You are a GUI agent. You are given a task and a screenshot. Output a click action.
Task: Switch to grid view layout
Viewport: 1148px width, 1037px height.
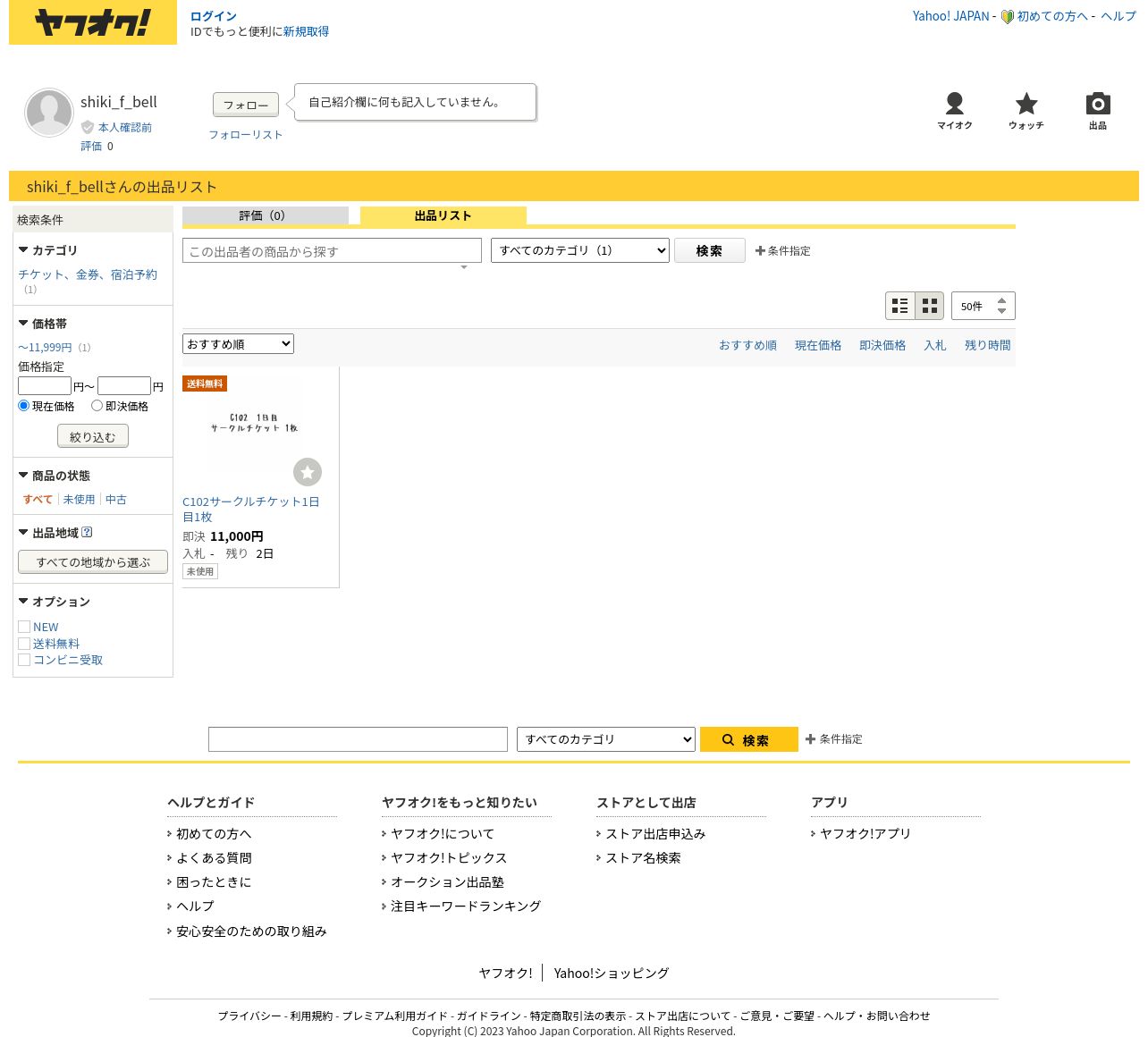(x=930, y=306)
